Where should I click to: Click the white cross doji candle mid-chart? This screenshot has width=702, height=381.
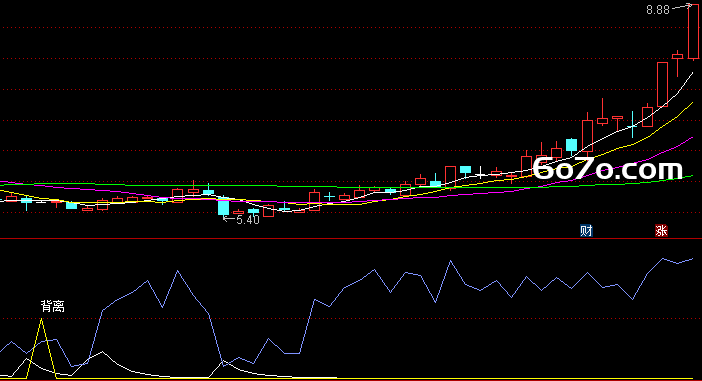480,173
